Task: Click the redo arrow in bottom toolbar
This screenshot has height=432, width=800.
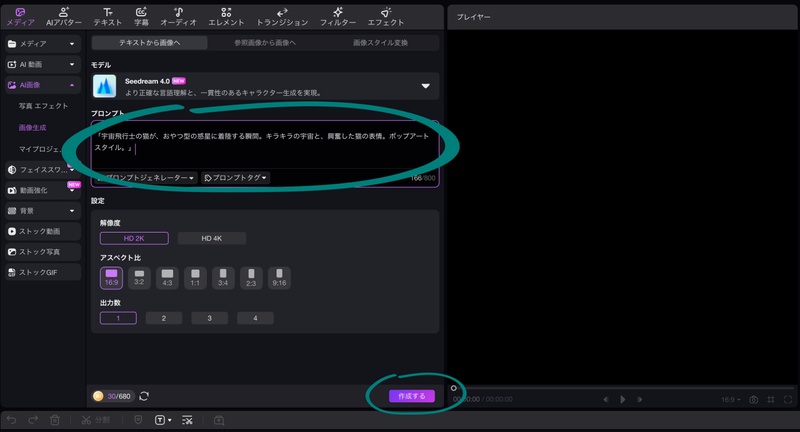Action: pos(33,420)
